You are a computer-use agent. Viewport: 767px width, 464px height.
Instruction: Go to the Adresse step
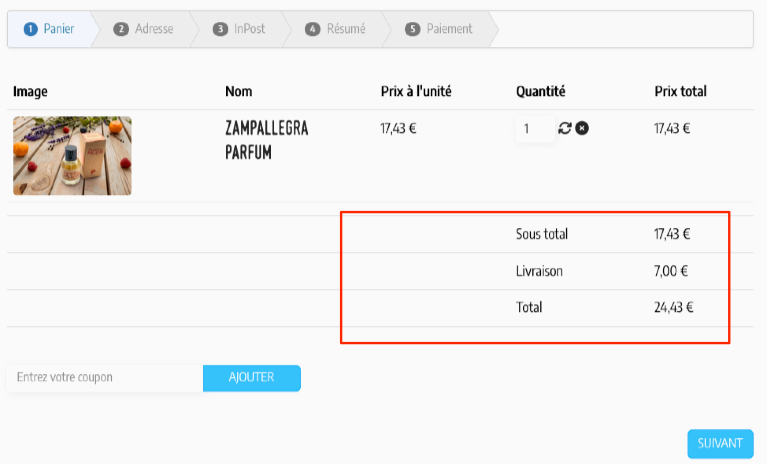click(x=144, y=29)
